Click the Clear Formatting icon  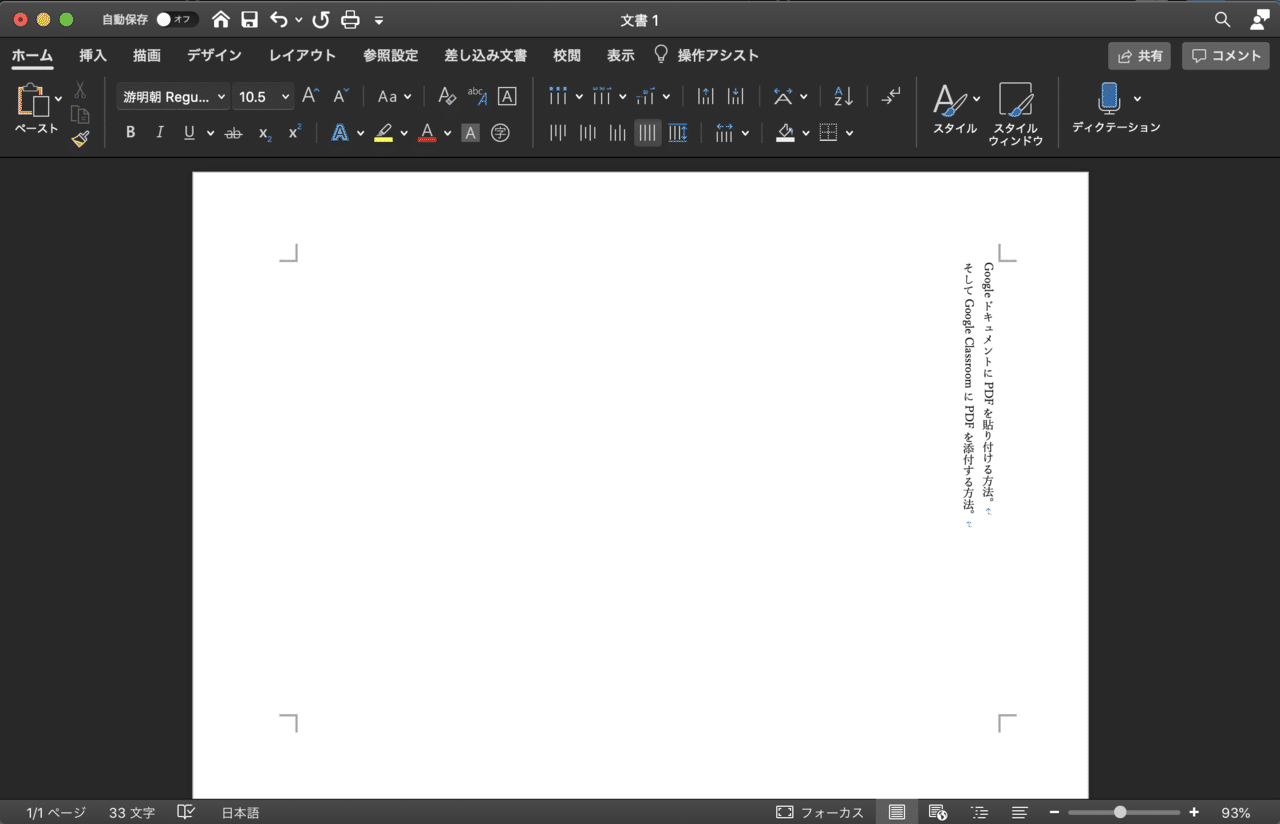[447, 96]
